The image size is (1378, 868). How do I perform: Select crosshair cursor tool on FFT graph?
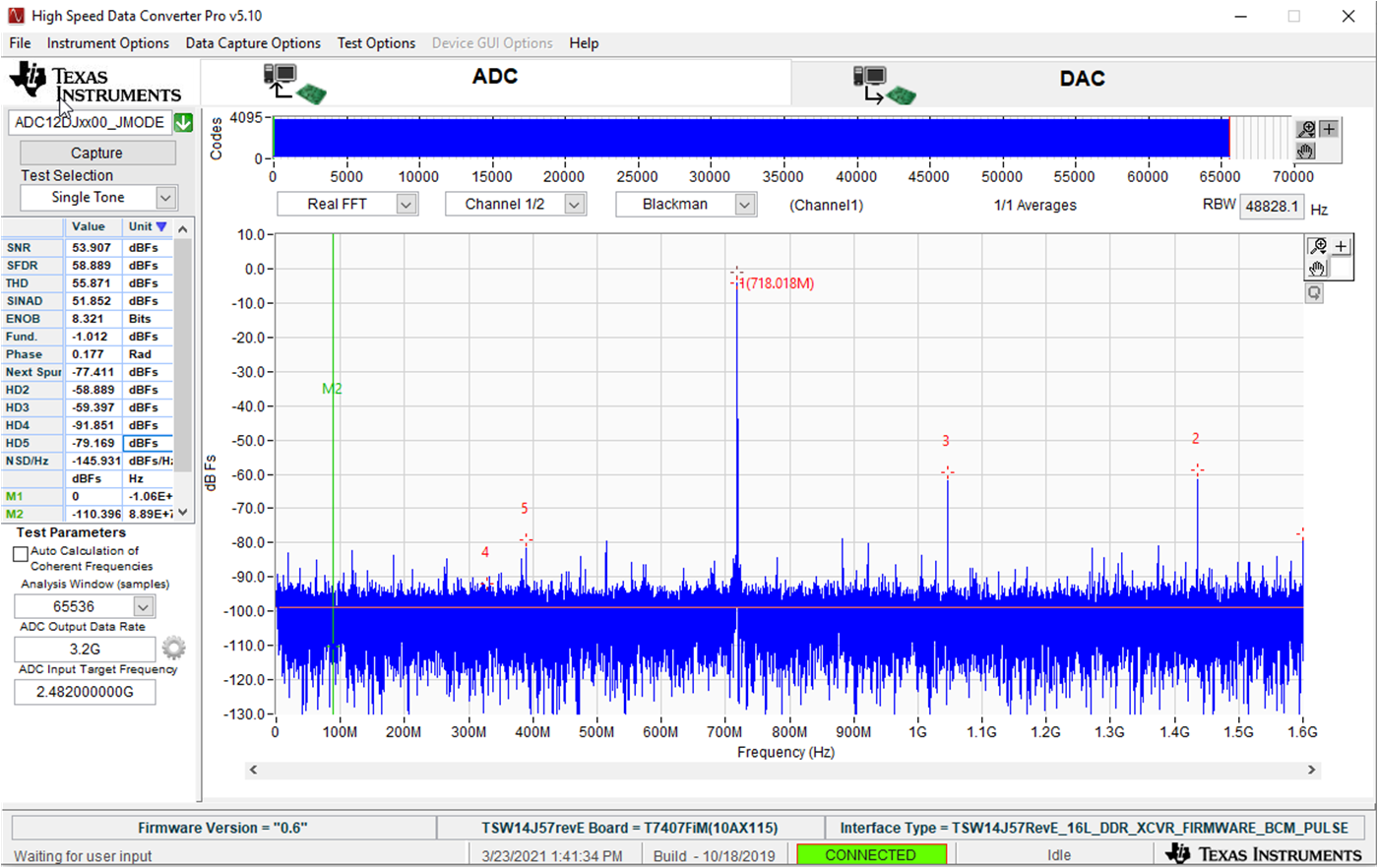pyautogui.click(x=1341, y=246)
